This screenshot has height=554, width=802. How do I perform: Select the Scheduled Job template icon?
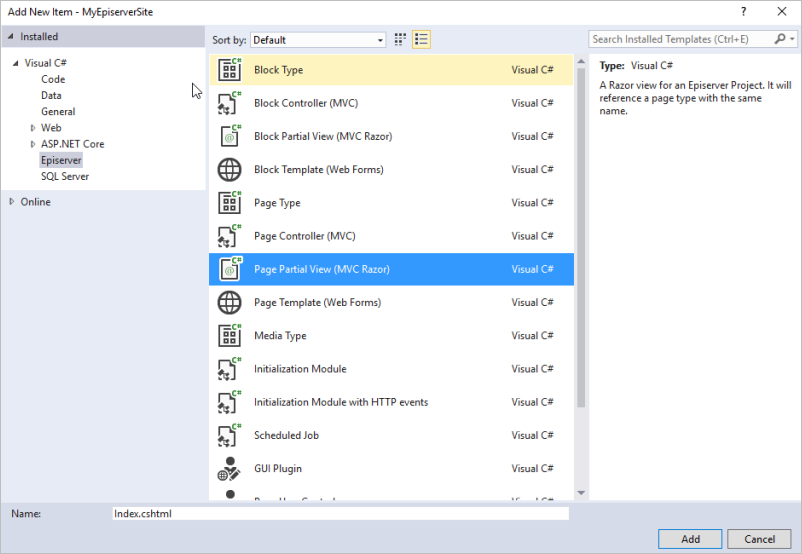(x=230, y=436)
